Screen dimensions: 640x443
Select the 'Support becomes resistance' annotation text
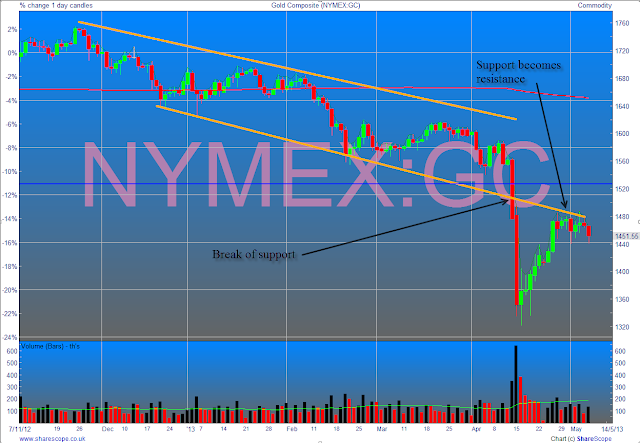(518, 71)
